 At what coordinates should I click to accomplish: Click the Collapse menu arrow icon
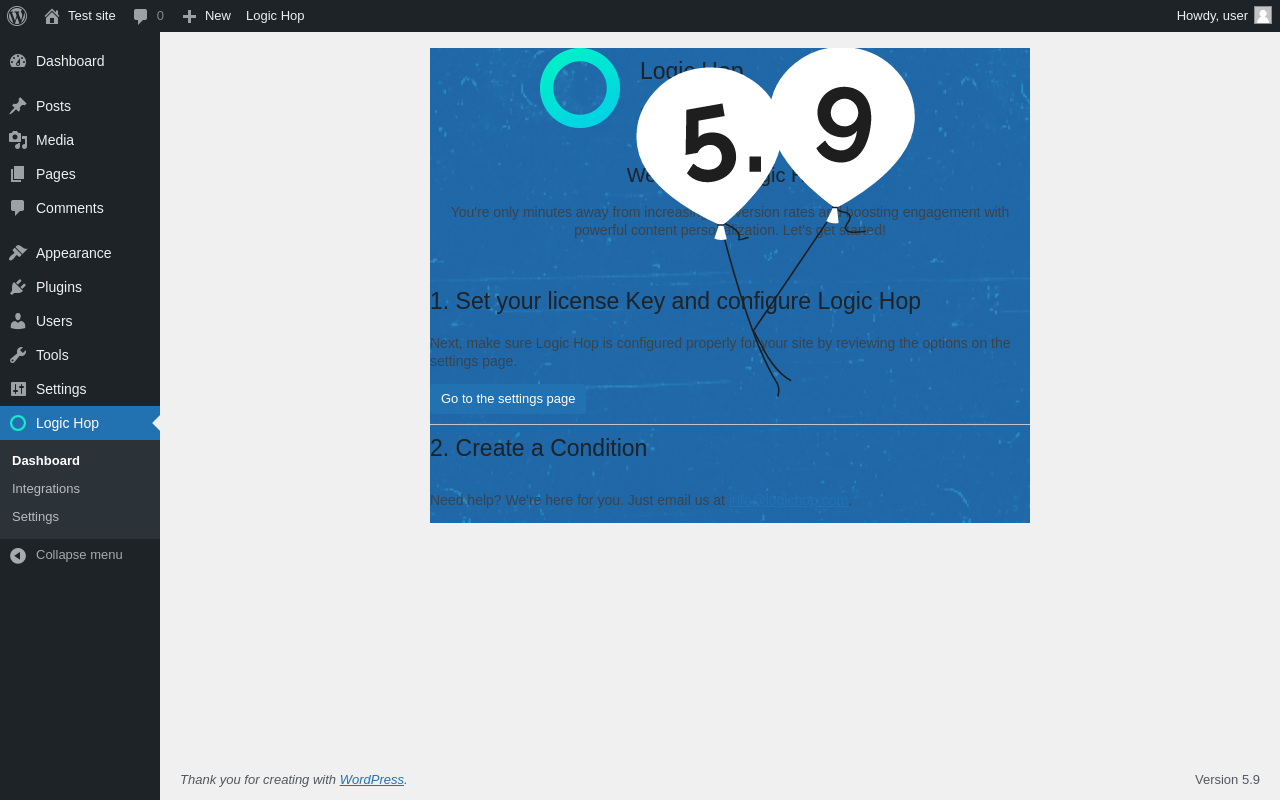(x=18, y=555)
